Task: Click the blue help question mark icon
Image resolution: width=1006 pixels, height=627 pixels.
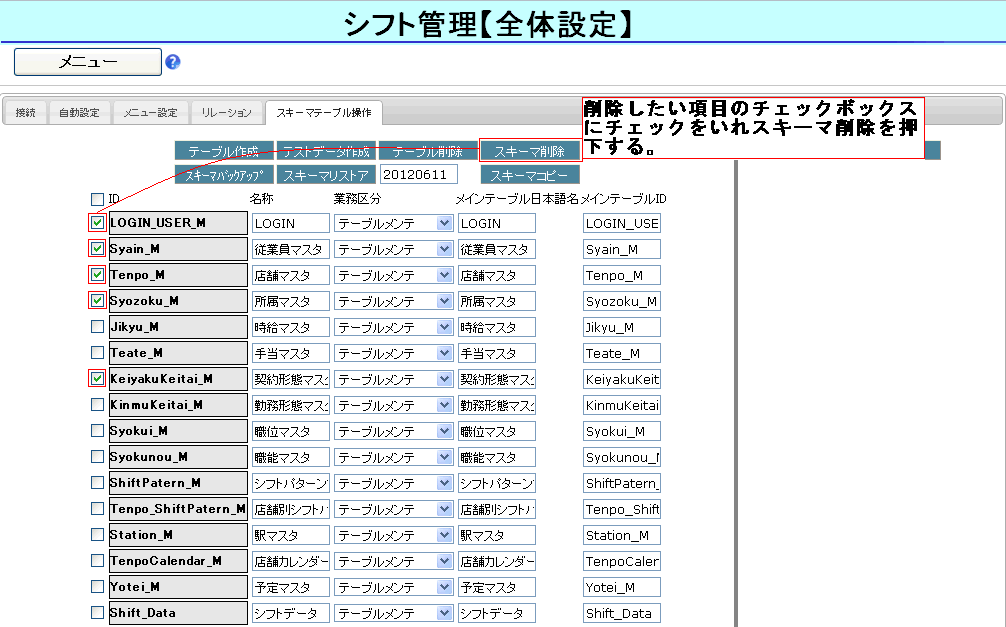Action: 172,62
